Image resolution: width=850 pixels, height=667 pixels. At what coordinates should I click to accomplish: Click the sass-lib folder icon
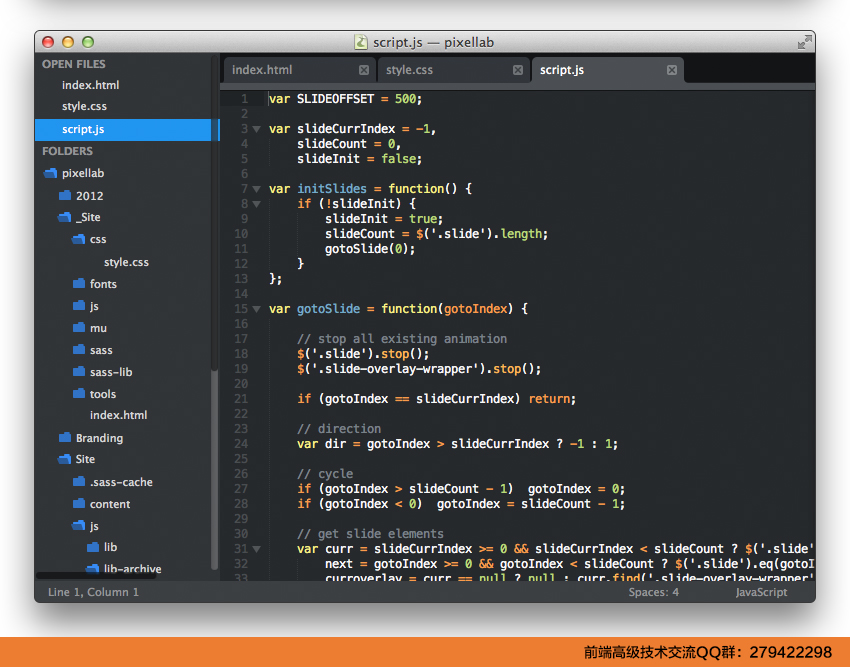[x=79, y=371]
